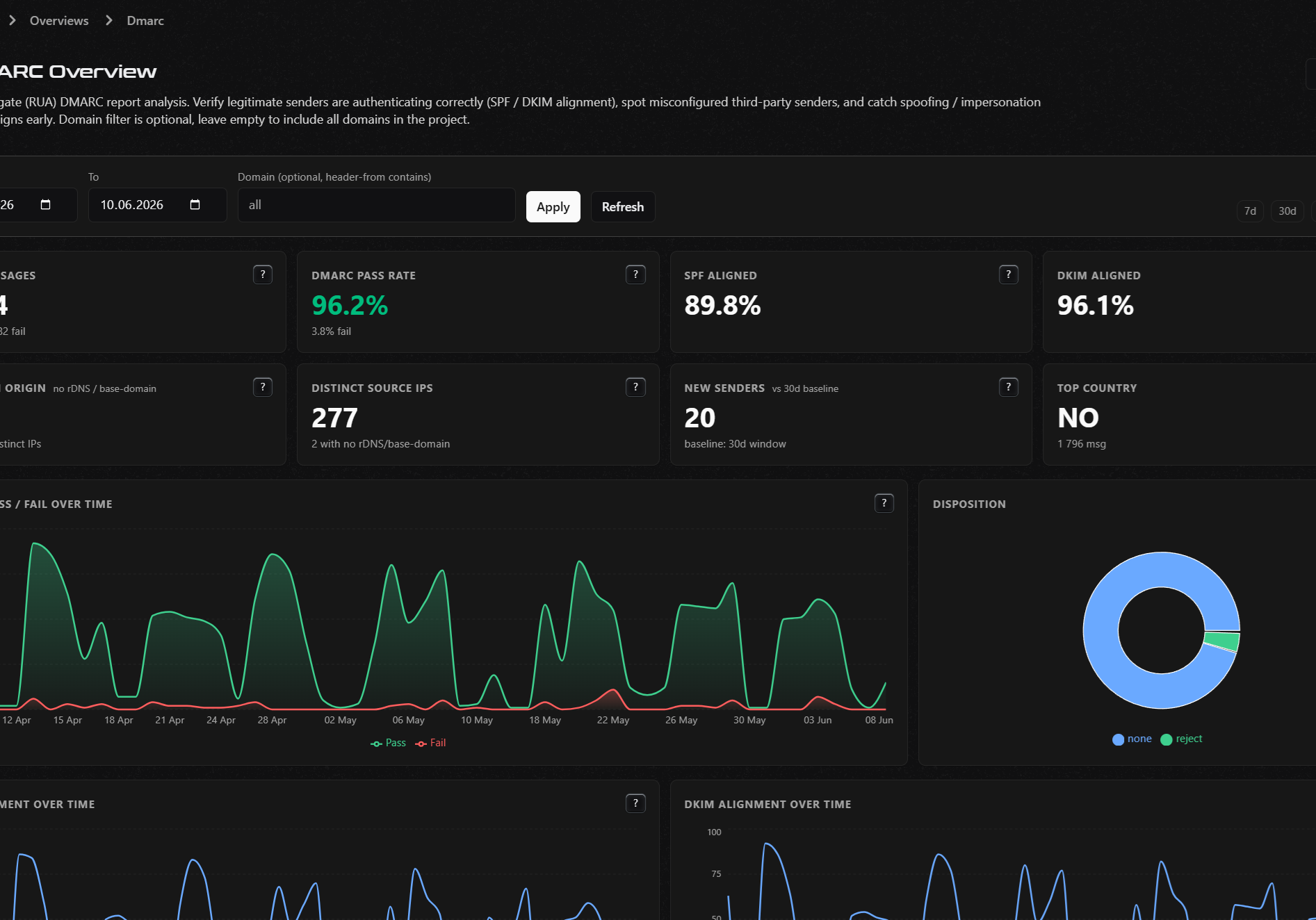Click breadcrumb chevron before Overviews
Viewport: 1316px width, 920px height.
click(12, 21)
